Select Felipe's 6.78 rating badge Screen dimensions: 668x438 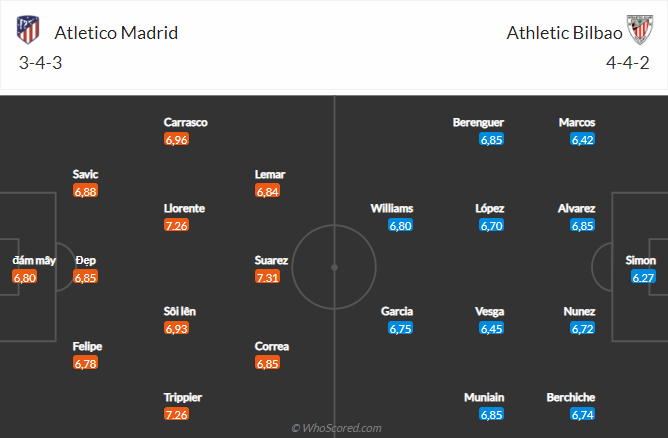point(85,363)
